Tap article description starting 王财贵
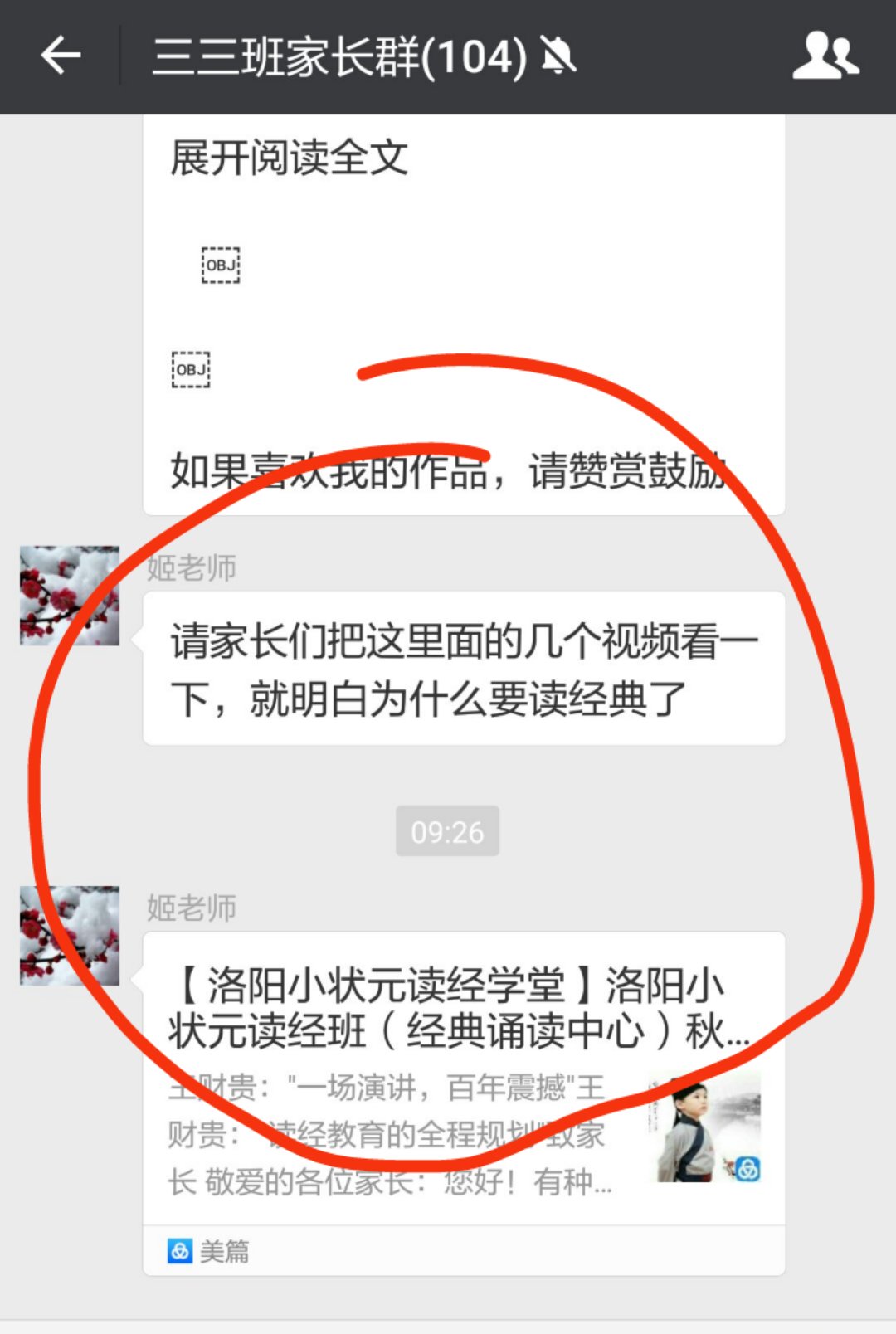The width and height of the screenshot is (896, 1334). click(x=390, y=1134)
